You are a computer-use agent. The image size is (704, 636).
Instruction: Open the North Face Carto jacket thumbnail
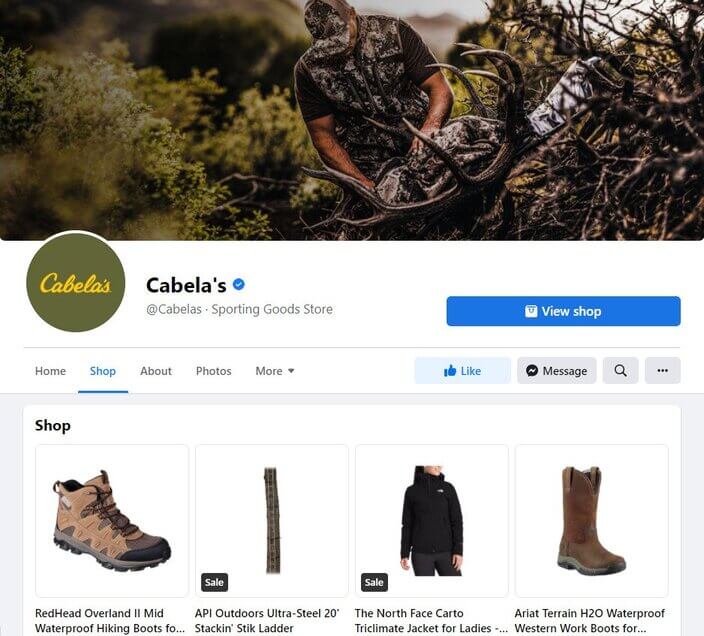(x=431, y=521)
